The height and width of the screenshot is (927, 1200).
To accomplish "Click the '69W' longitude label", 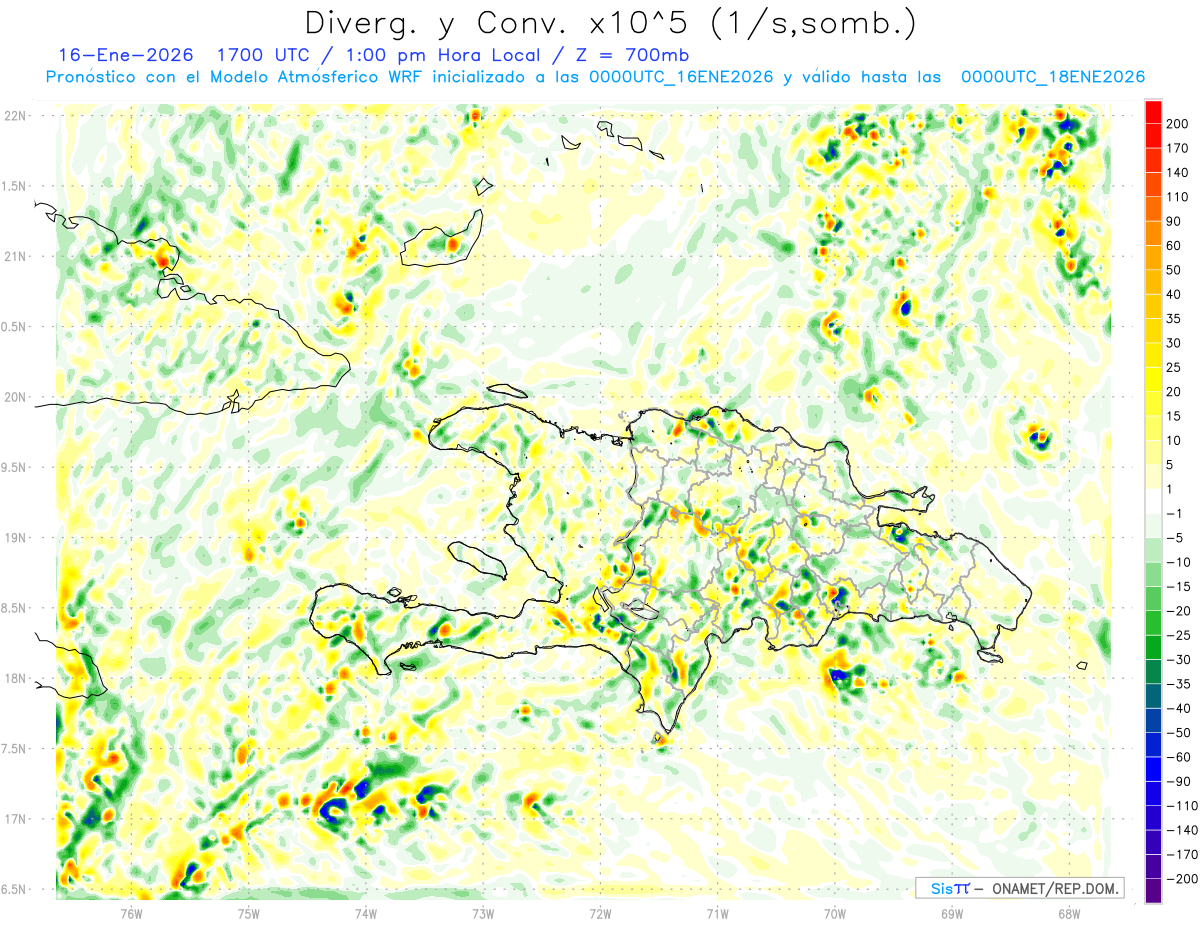I will click(x=952, y=913).
